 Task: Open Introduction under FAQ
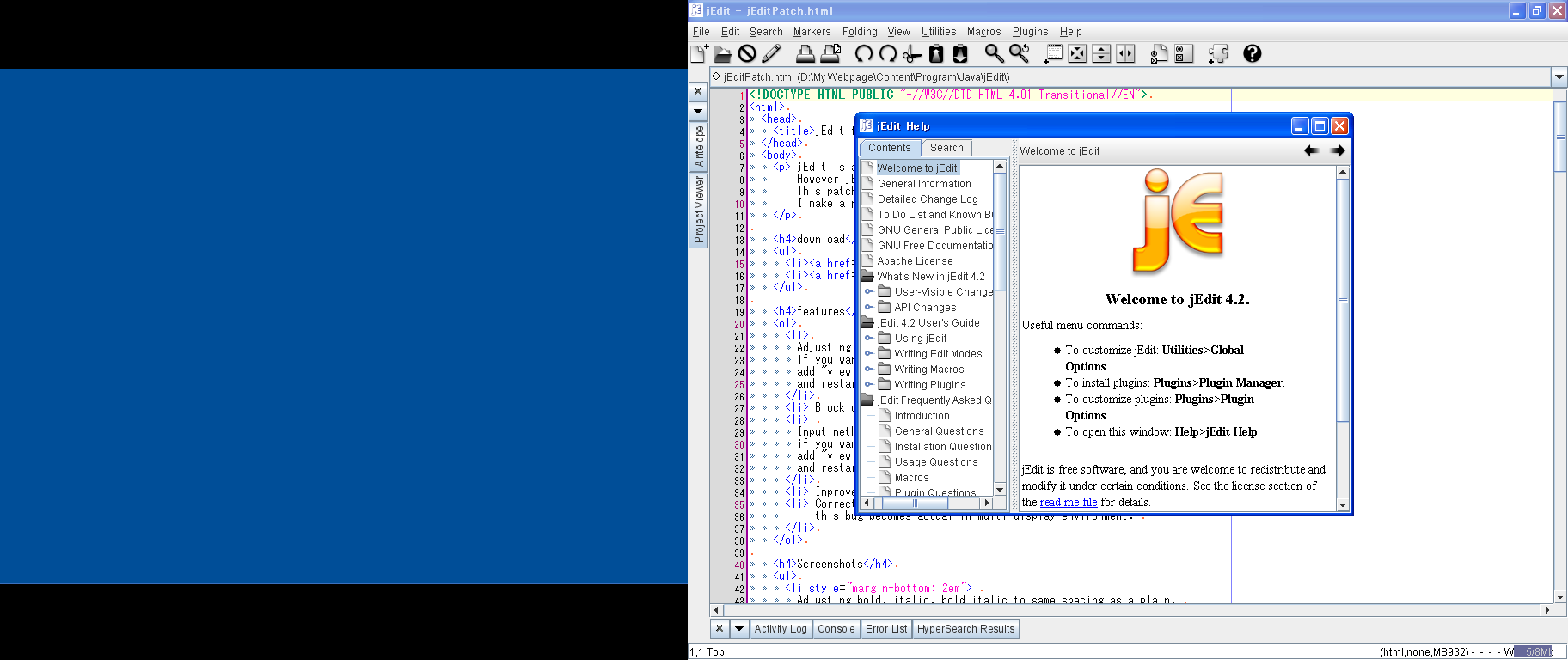point(922,416)
